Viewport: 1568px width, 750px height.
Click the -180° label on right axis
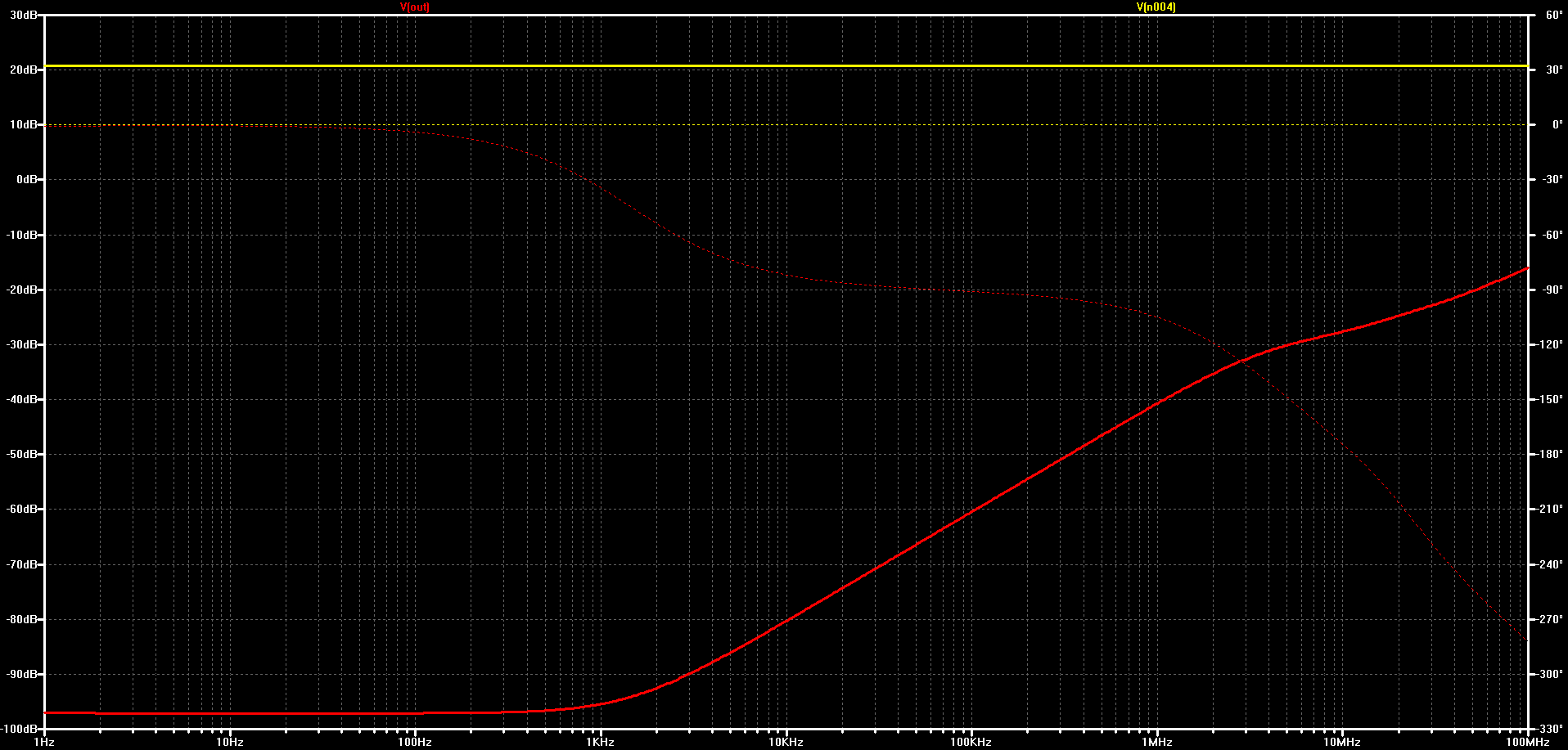1551,454
